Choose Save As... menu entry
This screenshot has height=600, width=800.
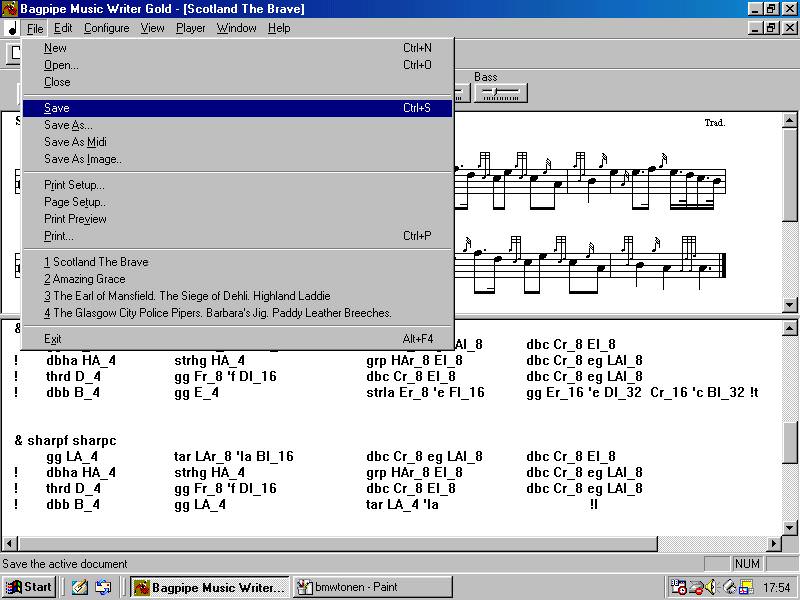click(x=237, y=125)
